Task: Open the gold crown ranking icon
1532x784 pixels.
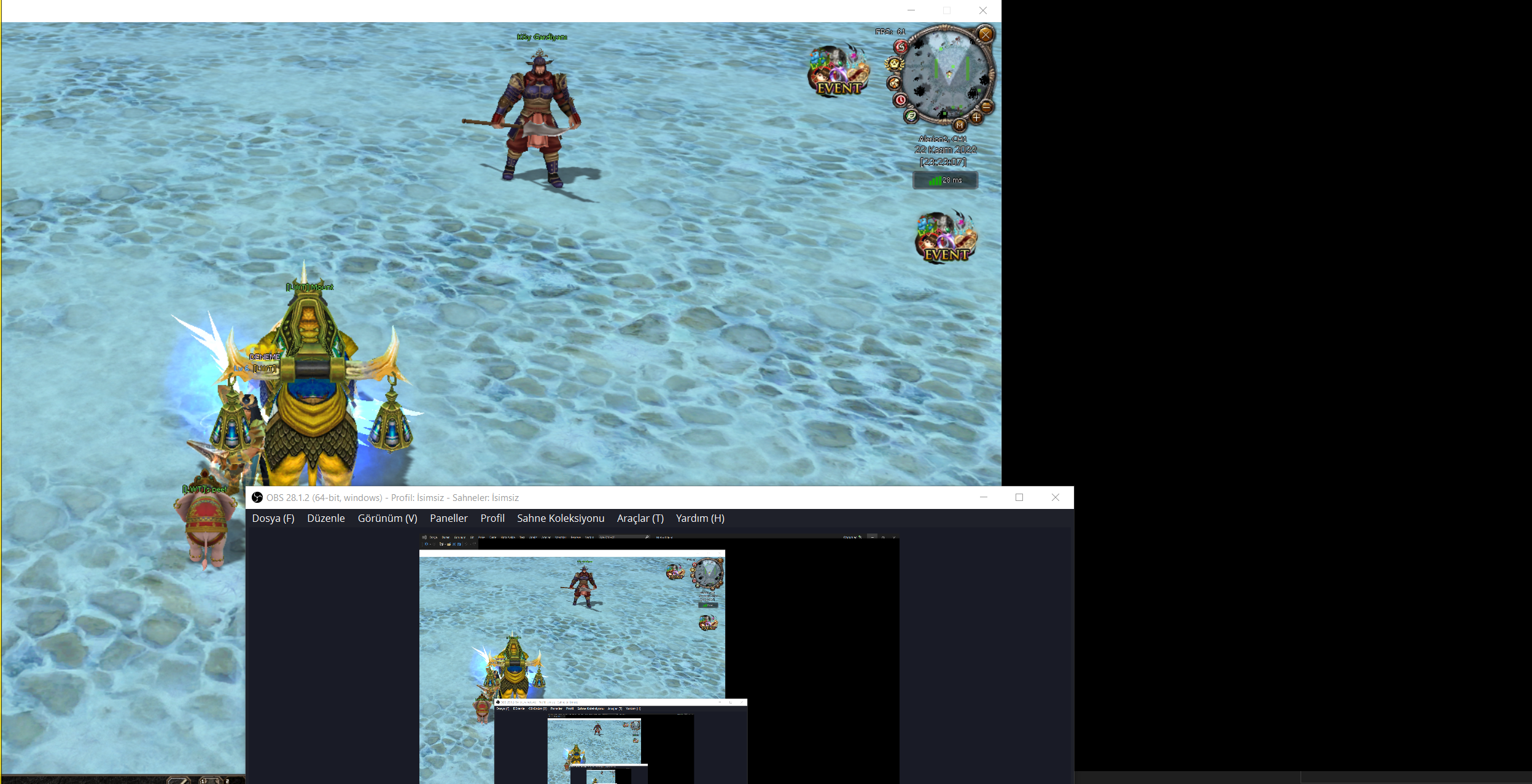Action: [894, 64]
